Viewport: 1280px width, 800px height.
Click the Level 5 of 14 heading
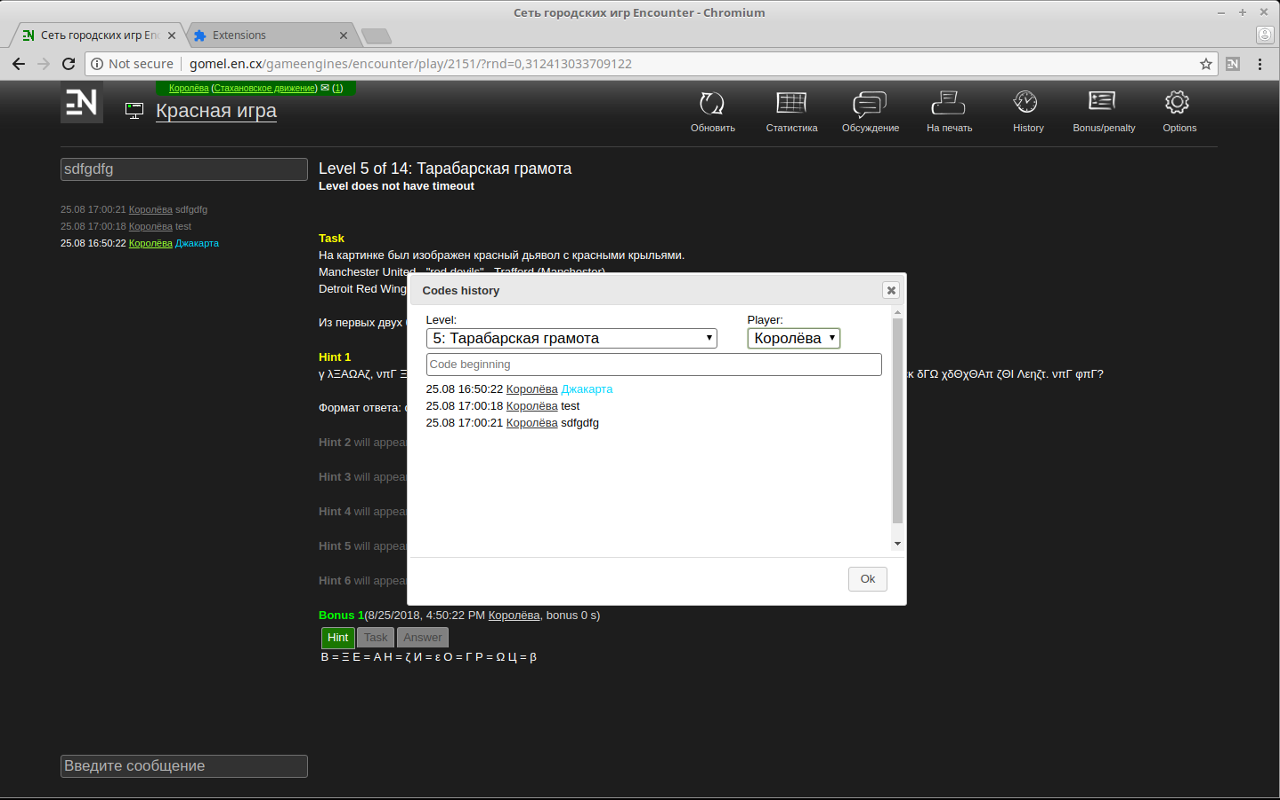pos(445,168)
